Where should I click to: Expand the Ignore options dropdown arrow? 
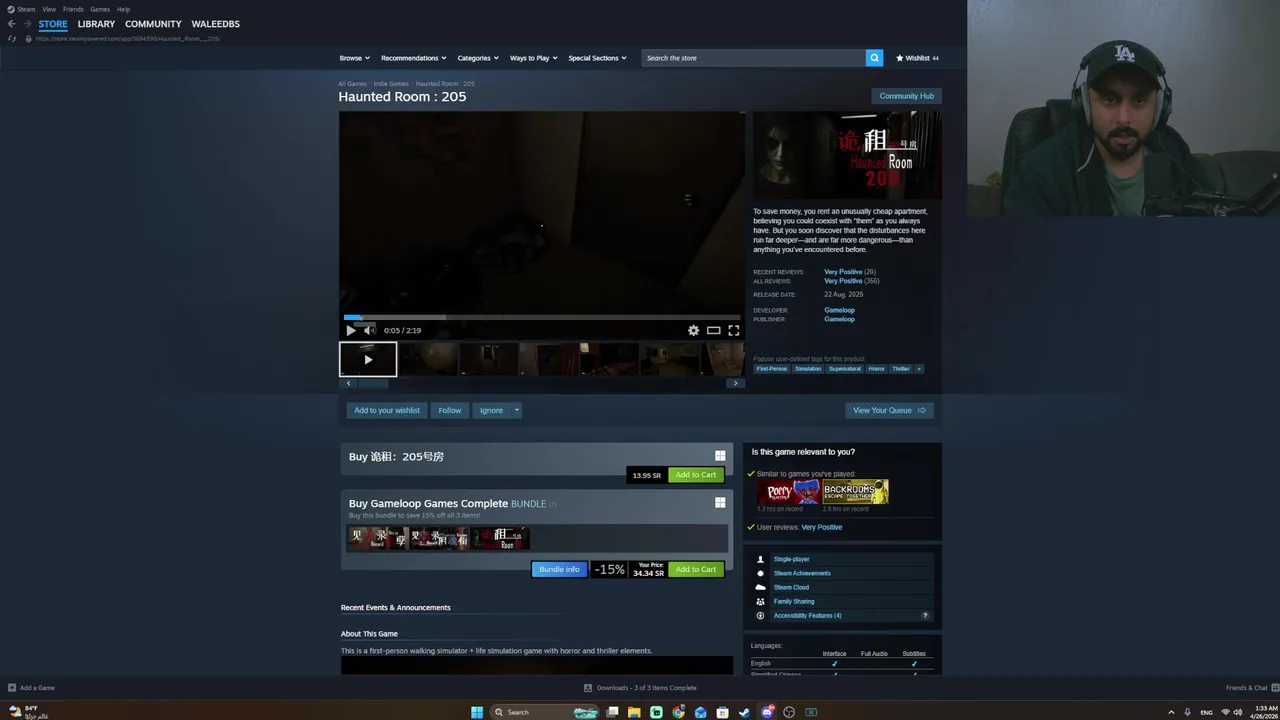[x=516, y=410]
